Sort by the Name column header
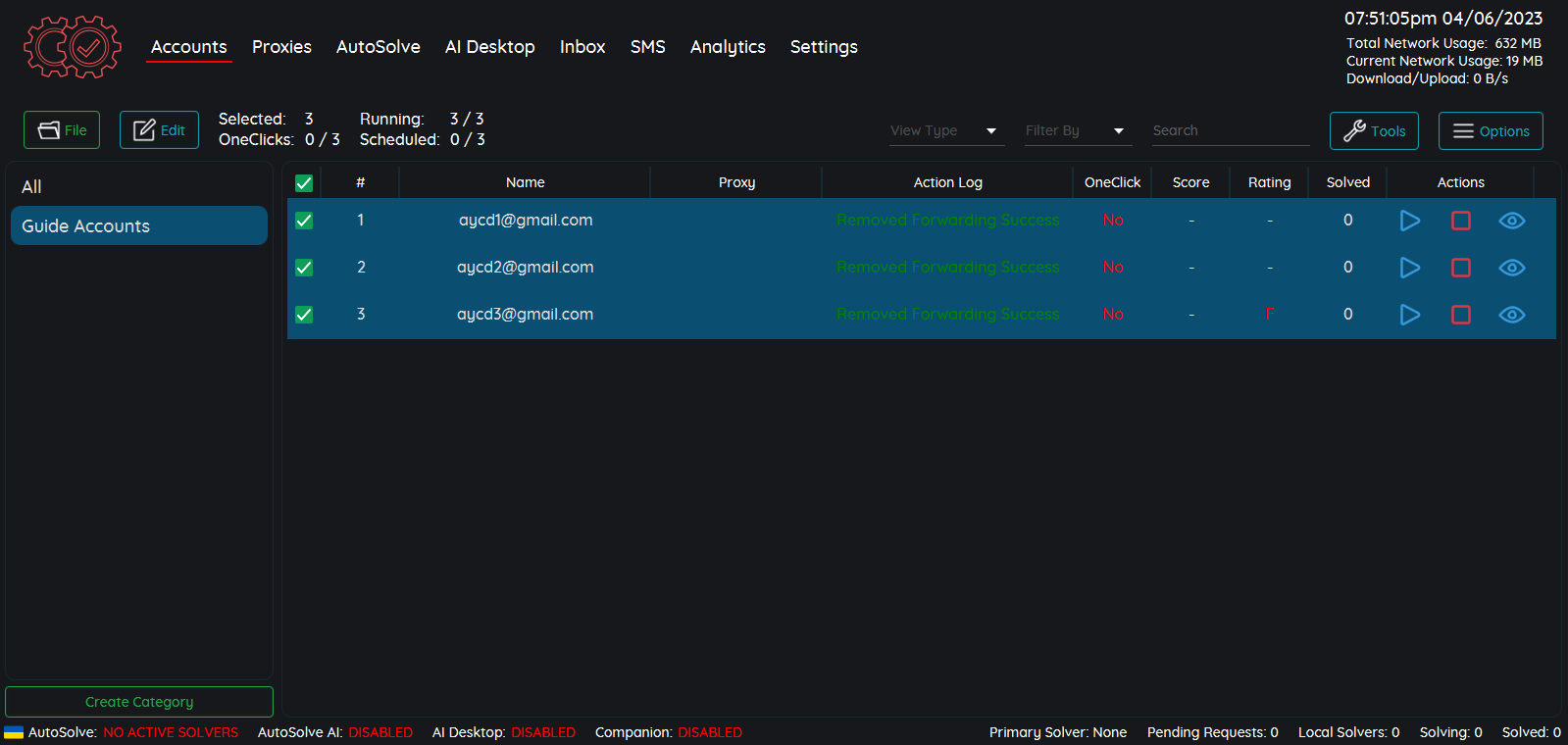The image size is (1568, 745). click(526, 182)
